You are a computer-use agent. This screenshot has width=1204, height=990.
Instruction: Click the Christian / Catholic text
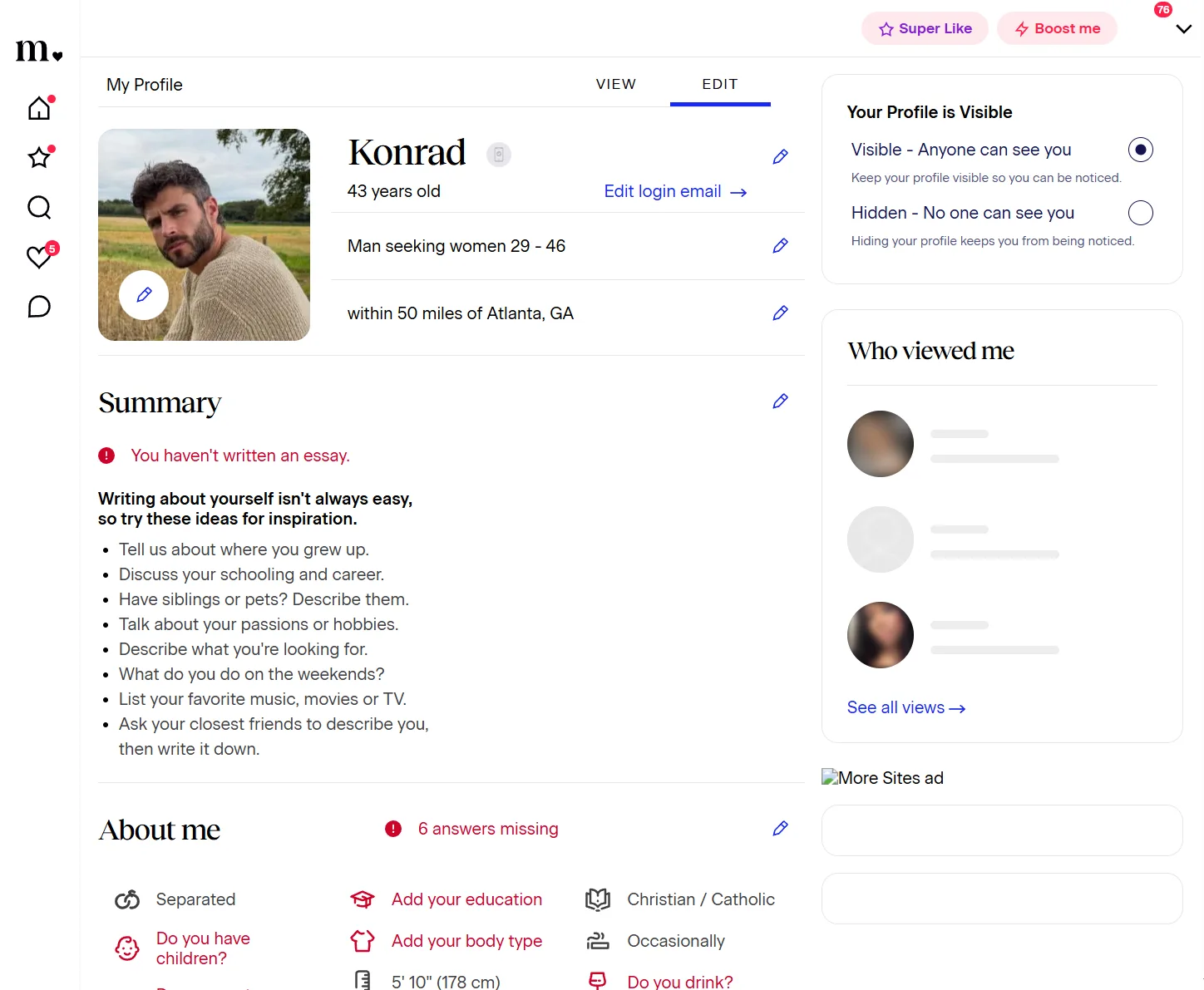click(x=701, y=899)
